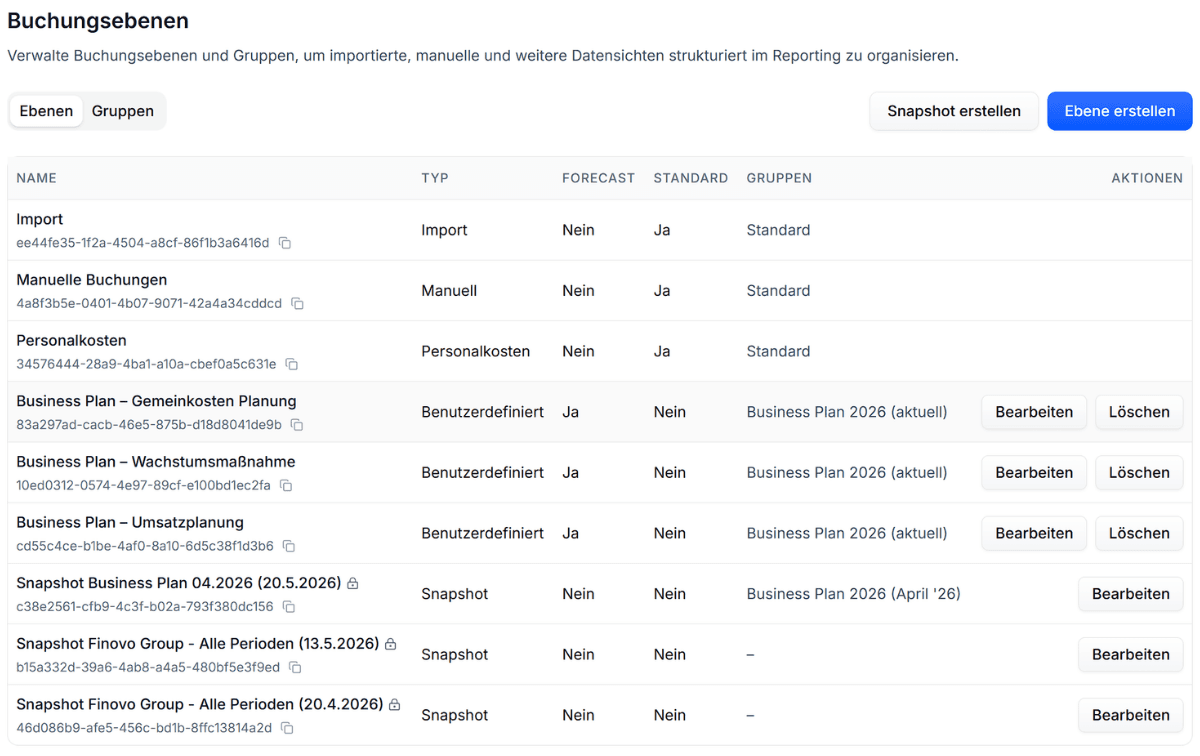This screenshot has width=1200, height=756.
Task: Click the STANDARD column header
Action: 691,178
